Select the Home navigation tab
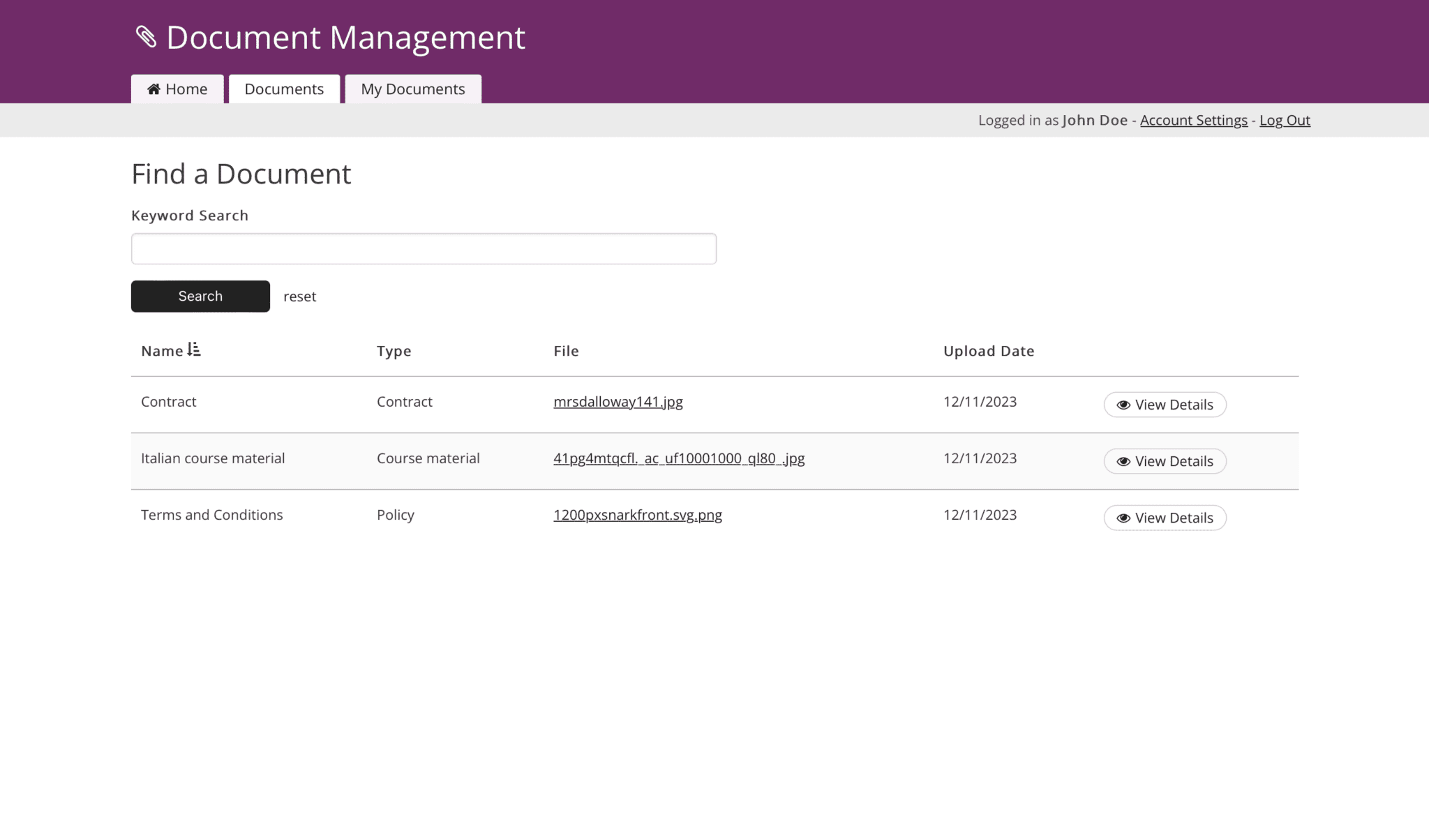 pyautogui.click(x=177, y=89)
